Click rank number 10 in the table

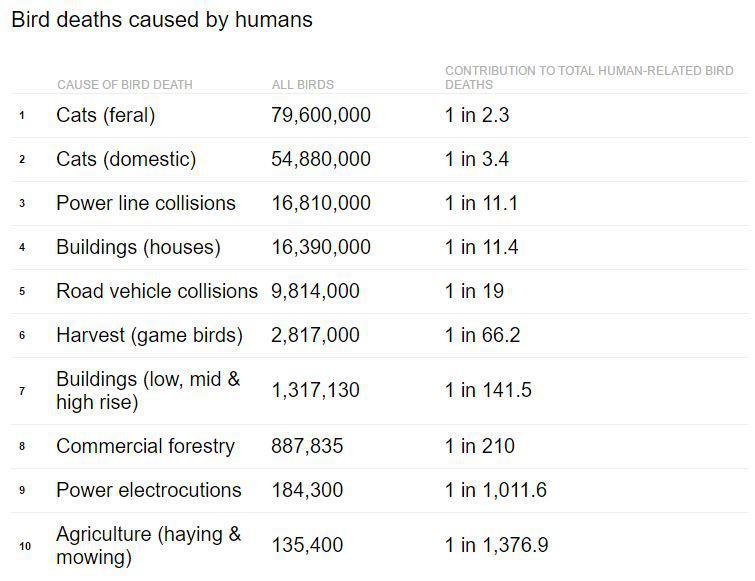coord(25,546)
